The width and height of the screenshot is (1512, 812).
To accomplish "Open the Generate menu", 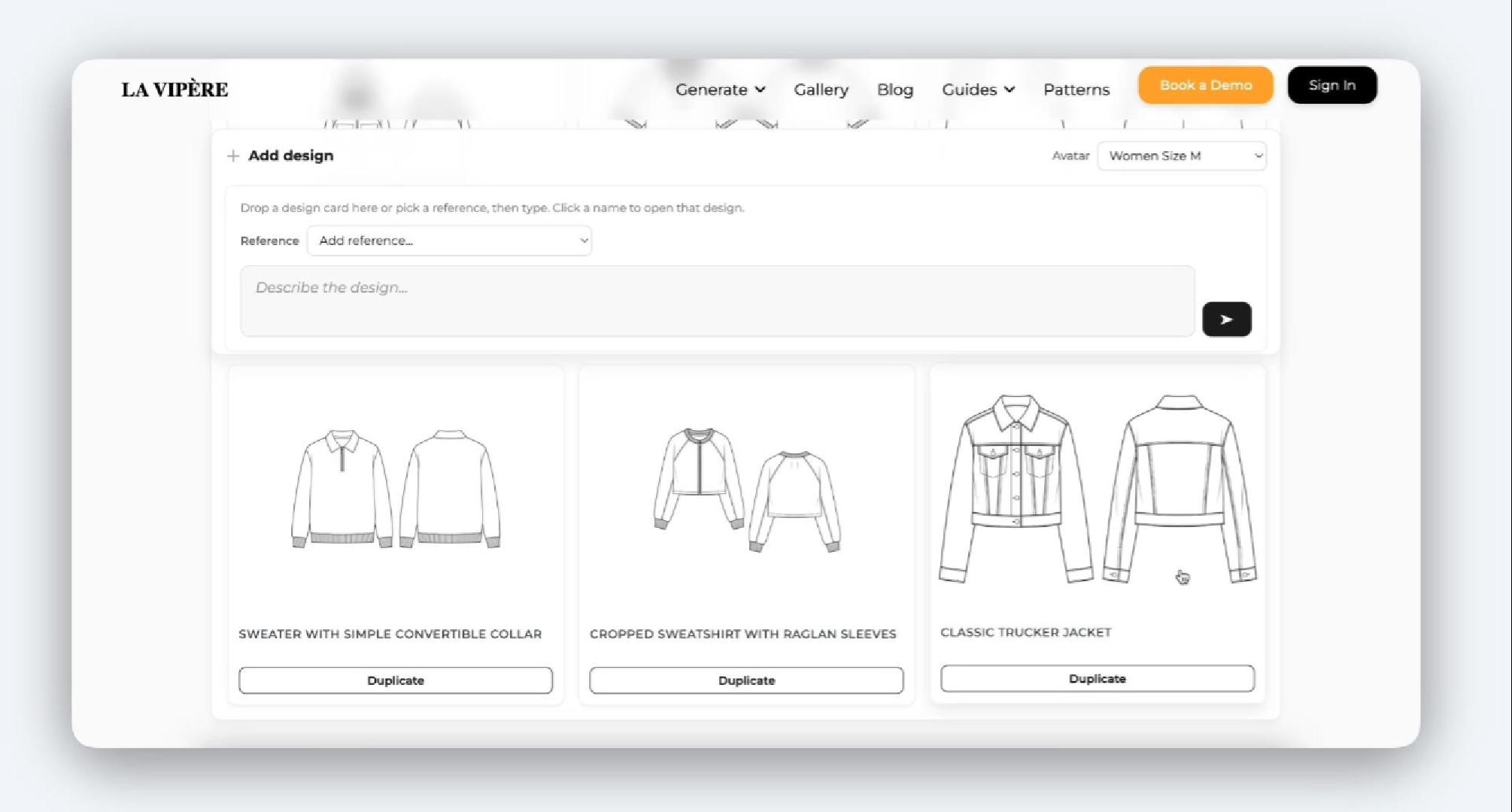I will 720,89.
